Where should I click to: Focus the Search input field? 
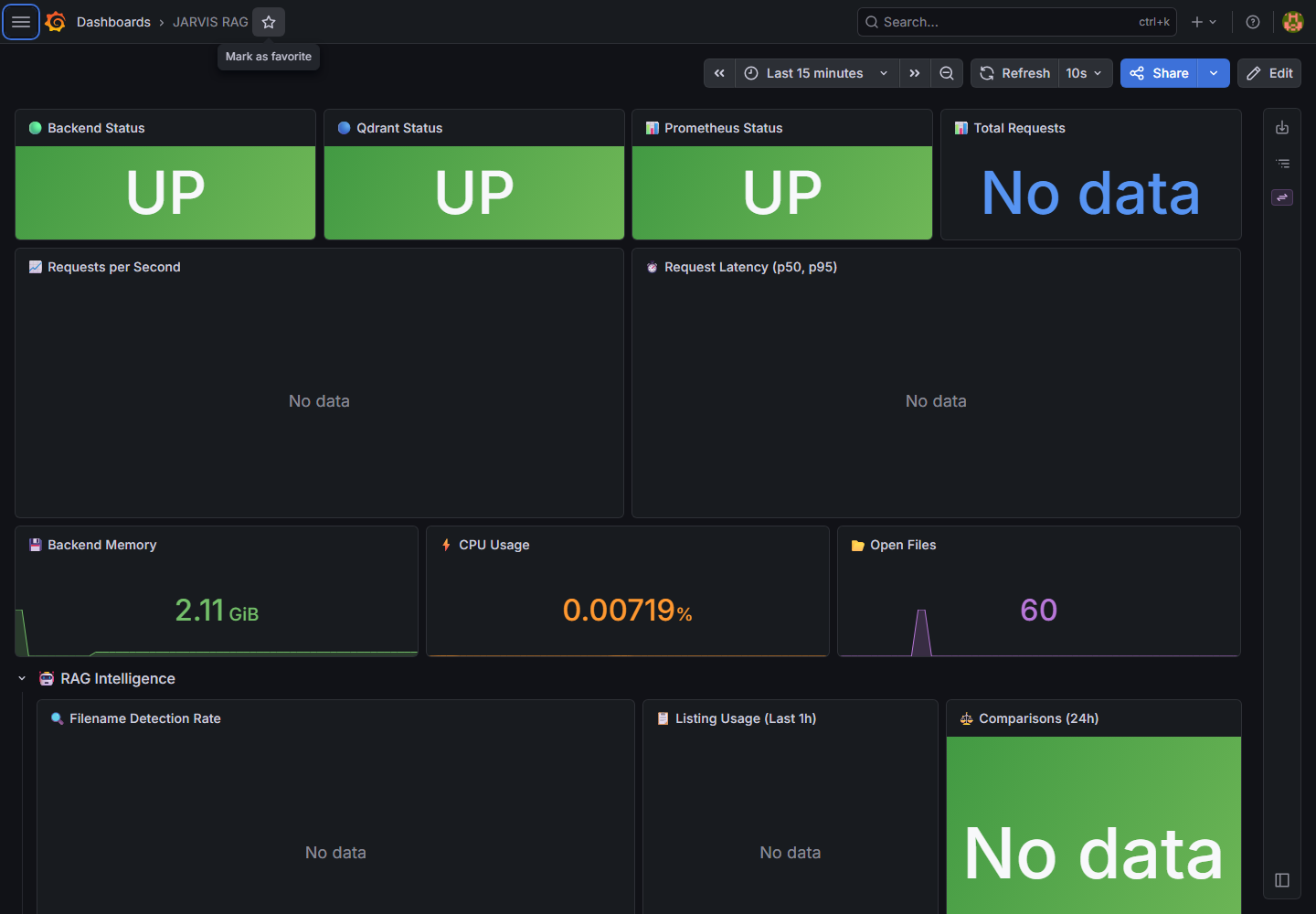[1016, 22]
